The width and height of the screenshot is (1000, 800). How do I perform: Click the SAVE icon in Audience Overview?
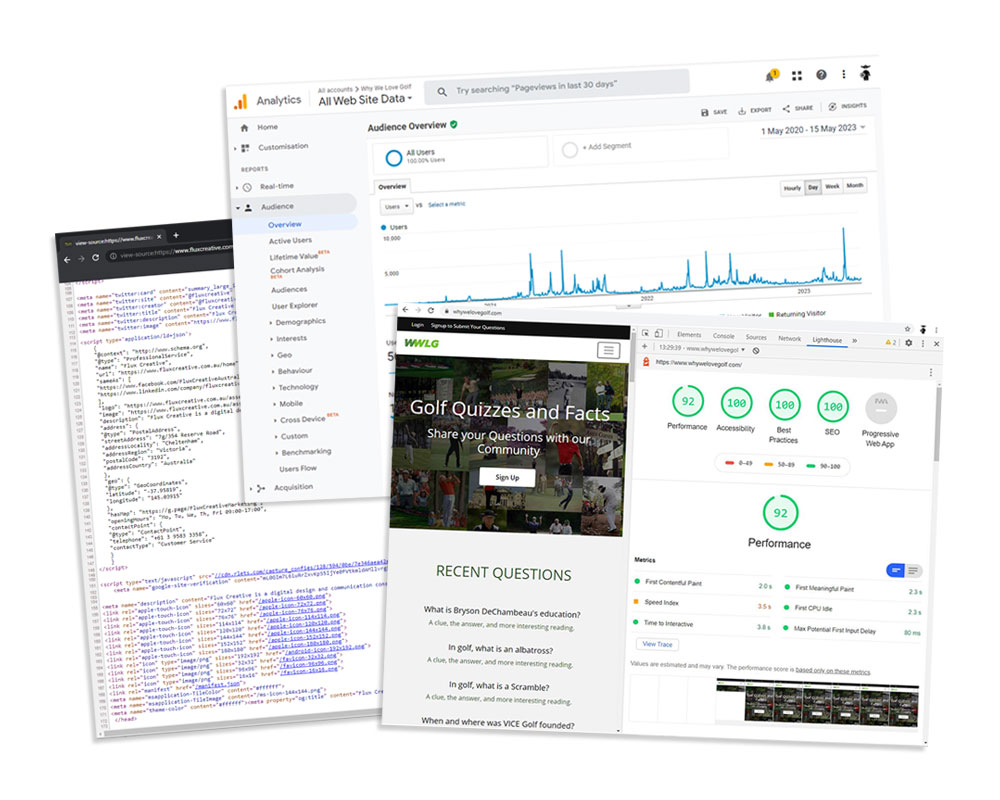pyautogui.click(x=712, y=106)
